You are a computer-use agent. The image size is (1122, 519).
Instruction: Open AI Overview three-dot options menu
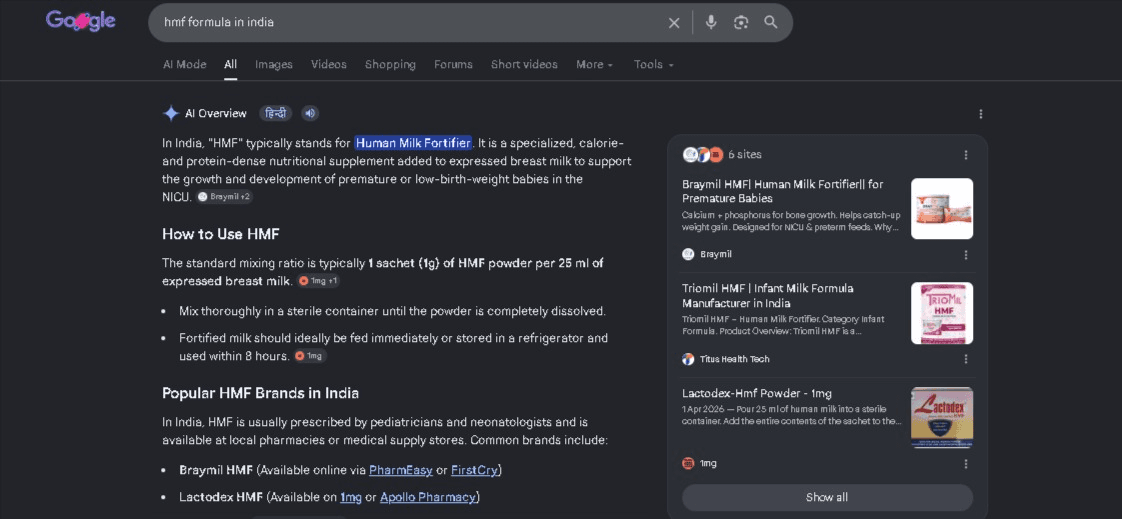point(980,114)
